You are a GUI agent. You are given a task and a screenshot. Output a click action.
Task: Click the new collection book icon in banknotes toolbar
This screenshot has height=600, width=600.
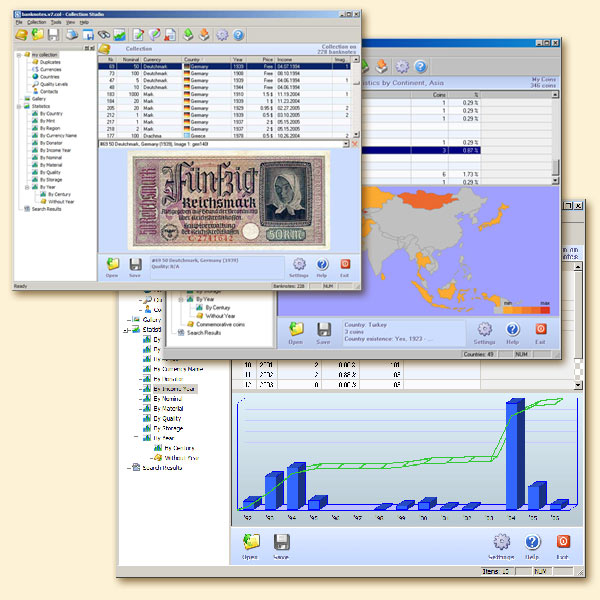tap(21, 35)
